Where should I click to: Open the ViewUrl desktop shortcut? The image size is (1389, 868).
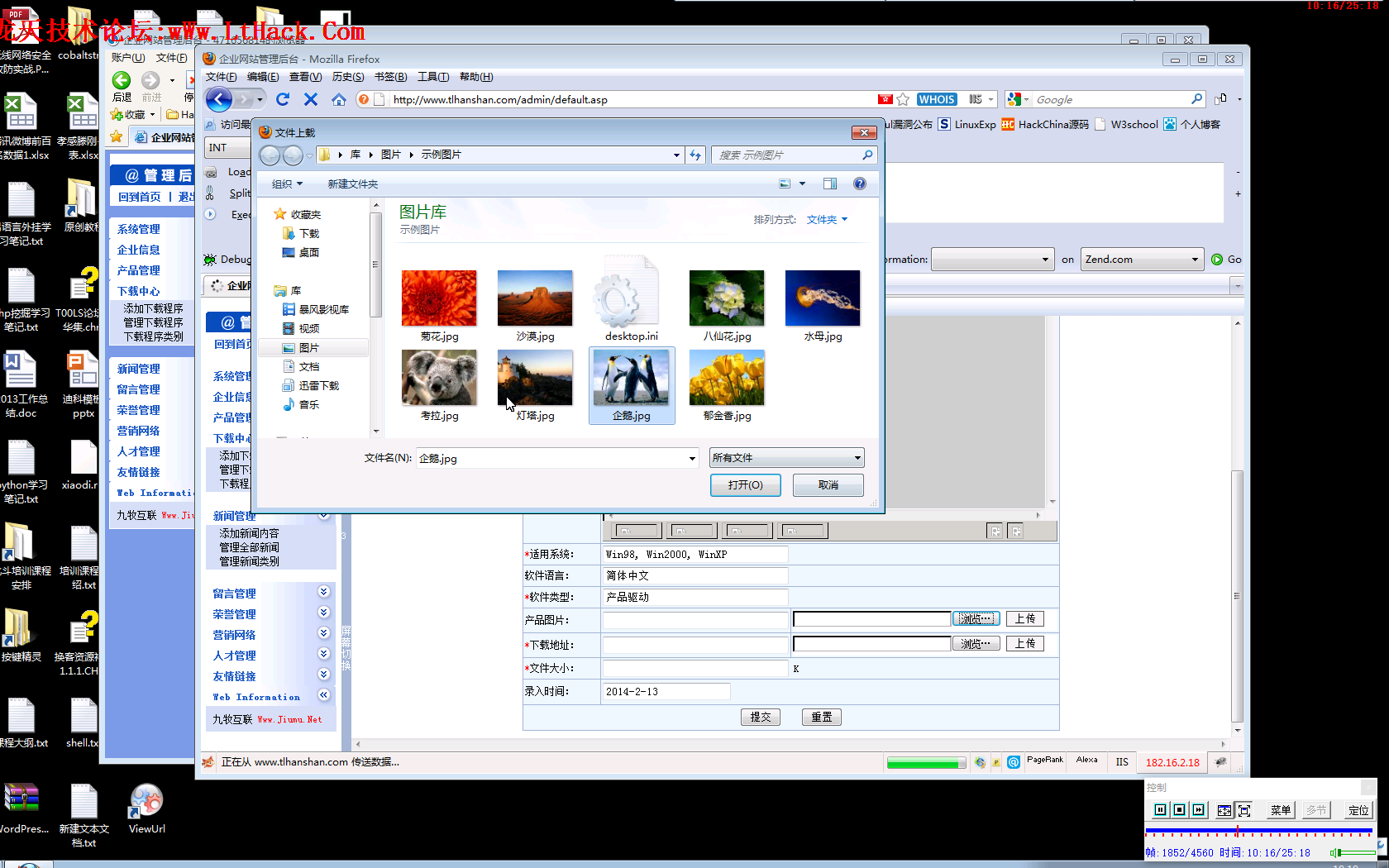pyautogui.click(x=146, y=808)
